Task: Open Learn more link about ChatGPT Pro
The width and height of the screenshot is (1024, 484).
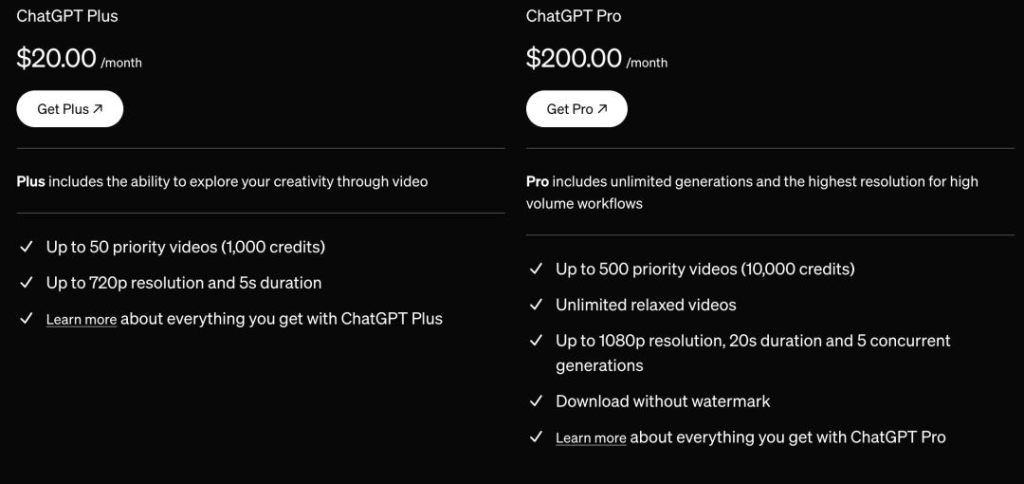Action: point(591,438)
